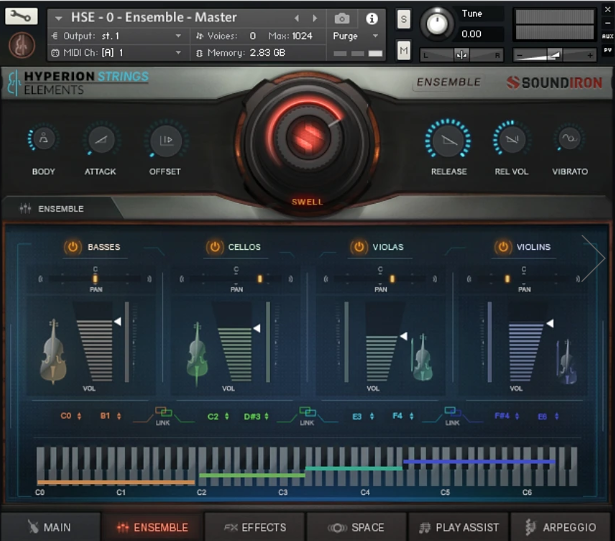Toggle the VIOLINS power button
Screen dimensions: 615x541
pos(503,247)
